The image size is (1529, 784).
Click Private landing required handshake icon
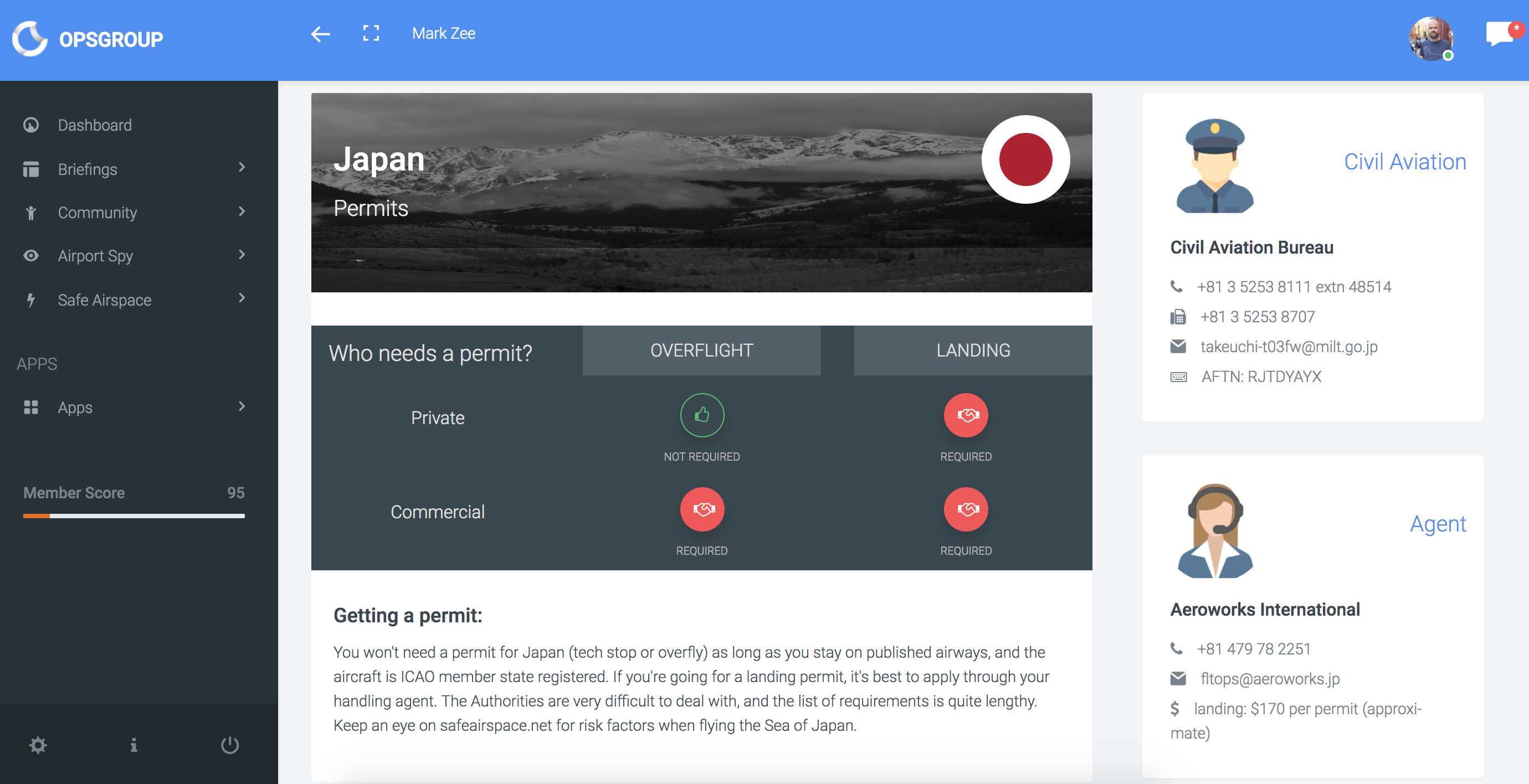966,415
